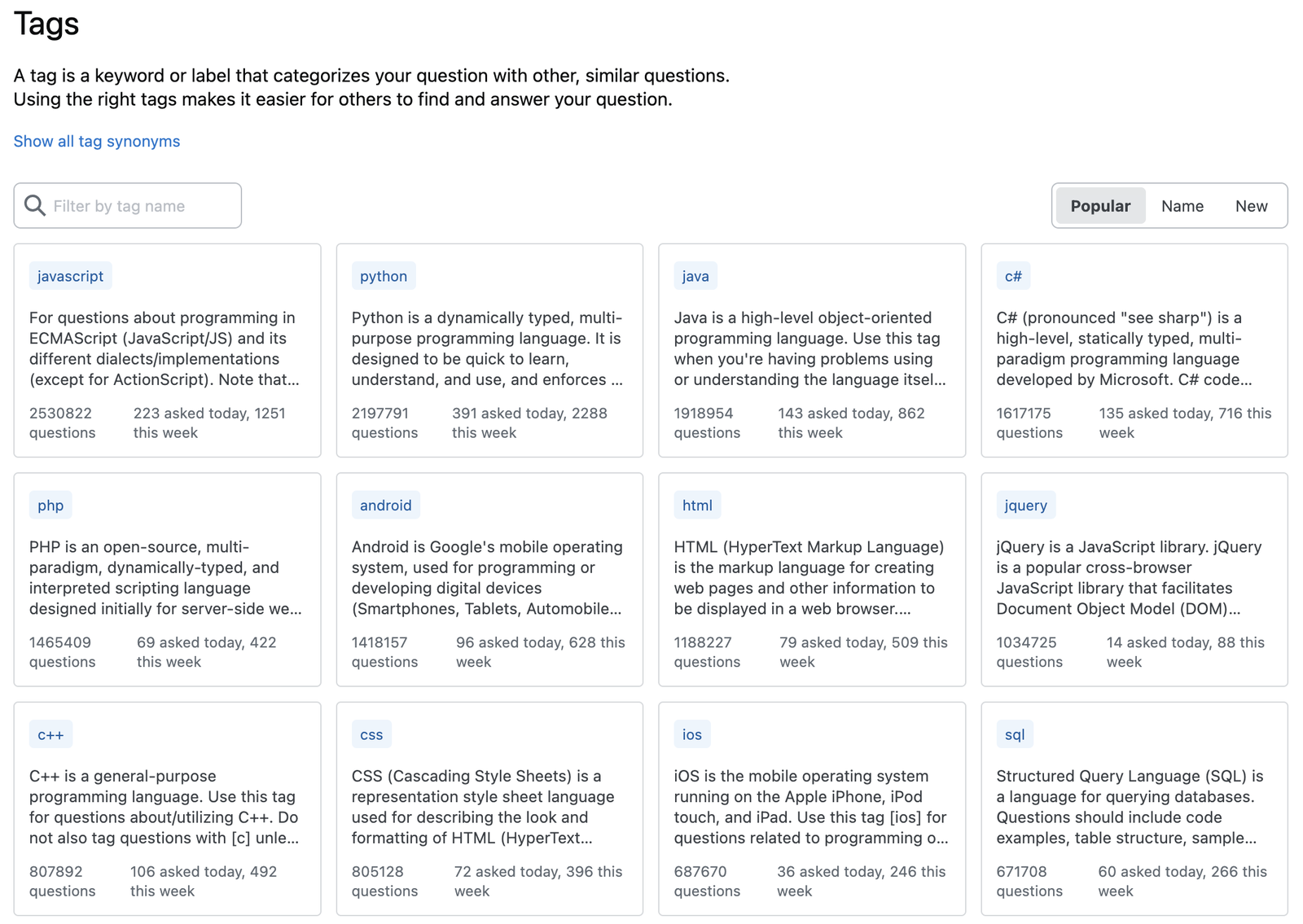Switch to the Popular sort tab
Screen dimensions: 1303x924
[1100, 206]
